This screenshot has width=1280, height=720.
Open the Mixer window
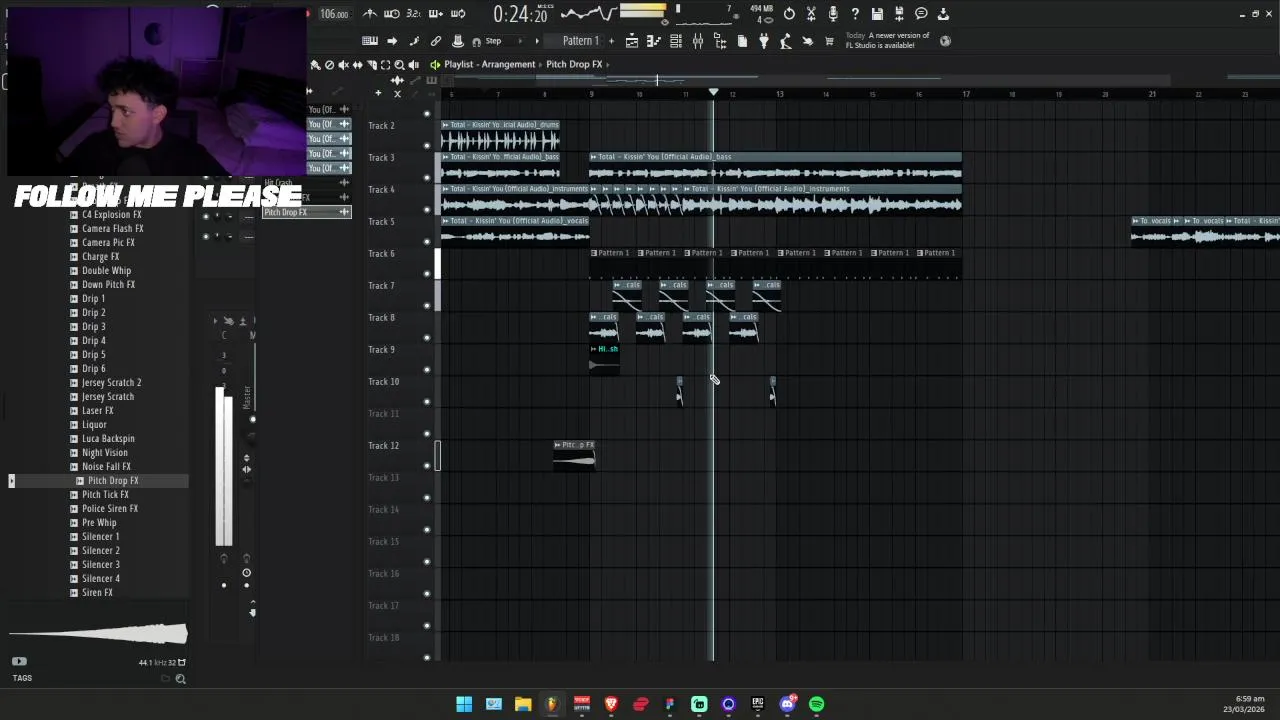[697, 41]
